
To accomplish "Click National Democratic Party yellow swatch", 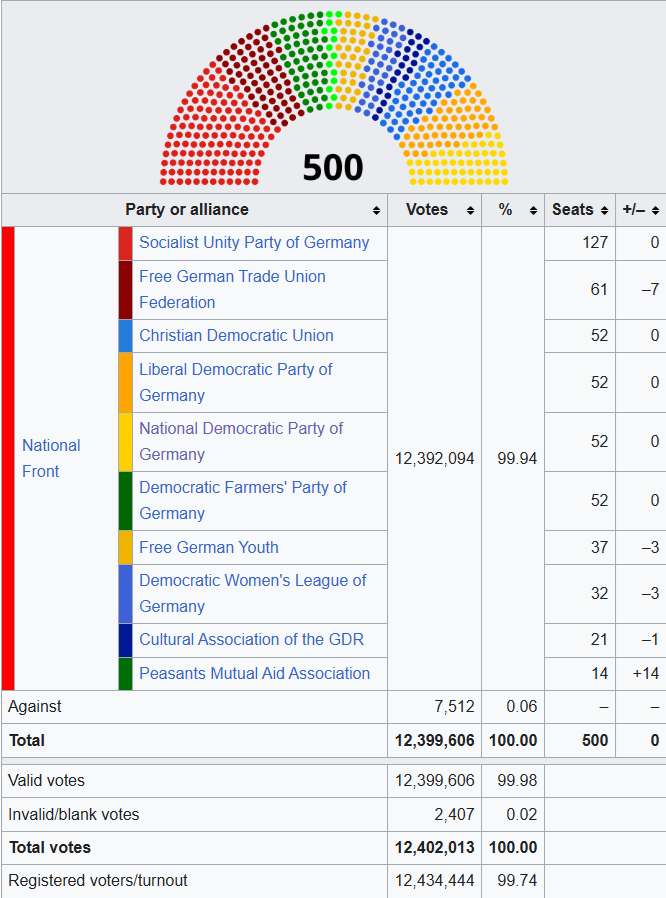I will [x=125, y=442].
